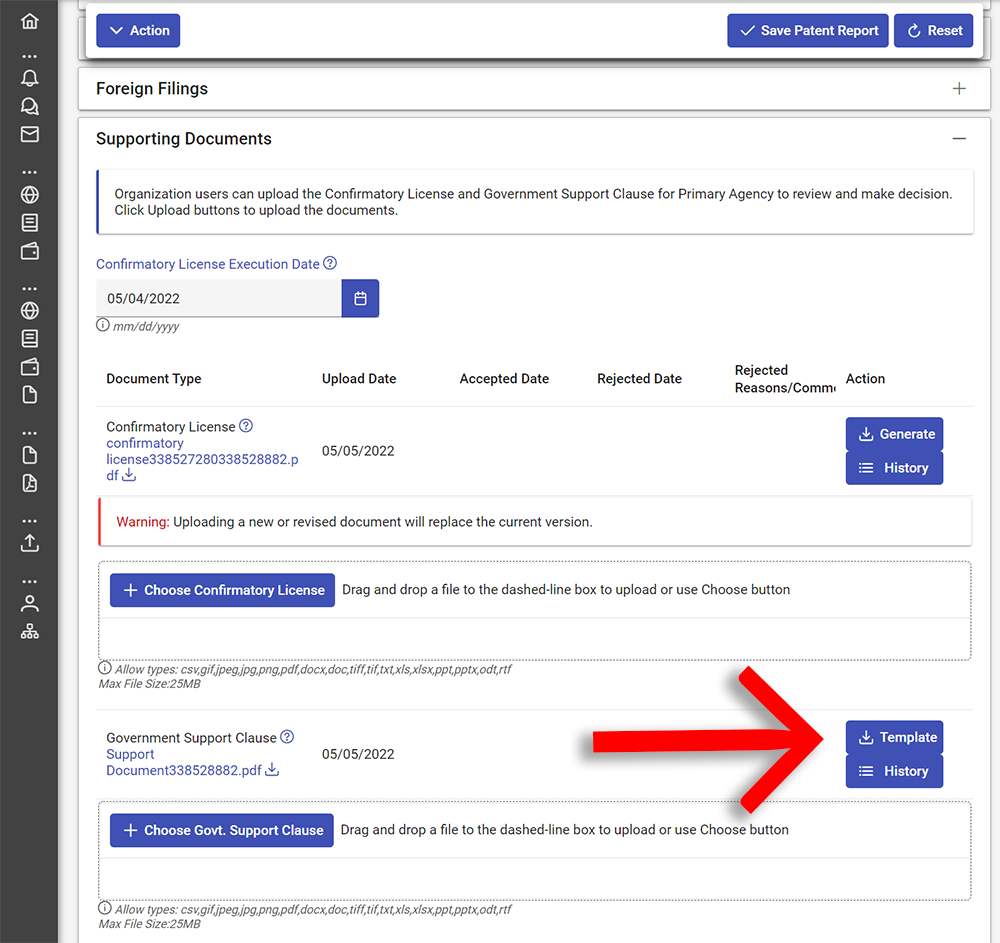This screenshot has width=1000, height=943.
Task: Click the home icon in the sidebar
Action: pos(30,21)
